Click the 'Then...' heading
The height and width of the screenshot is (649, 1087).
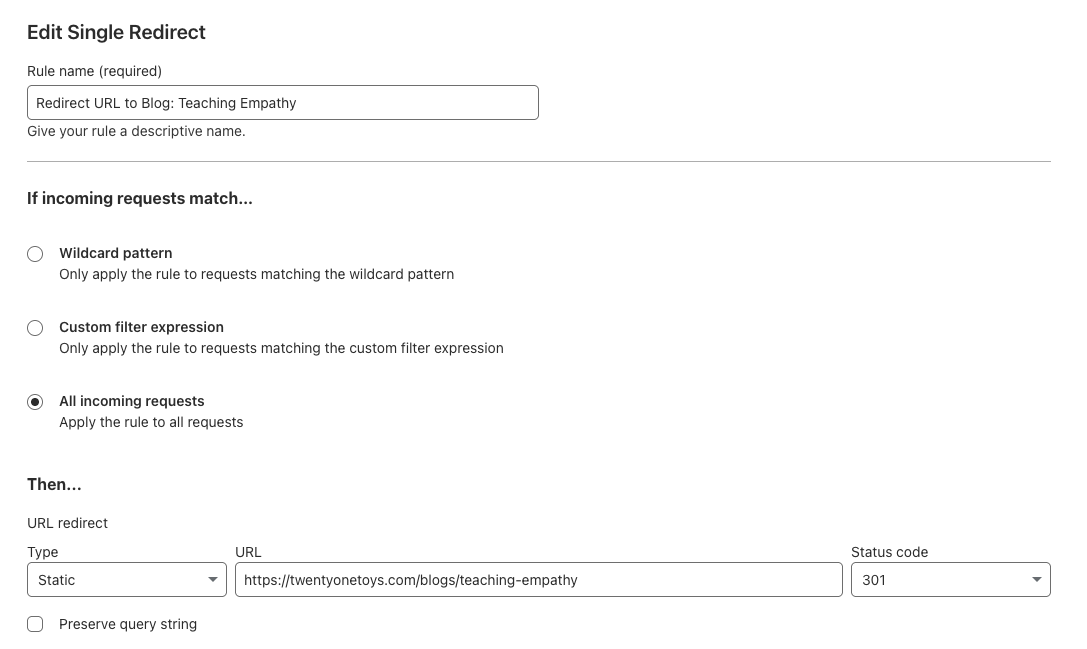pyautogui.click(x=54, y=485)
